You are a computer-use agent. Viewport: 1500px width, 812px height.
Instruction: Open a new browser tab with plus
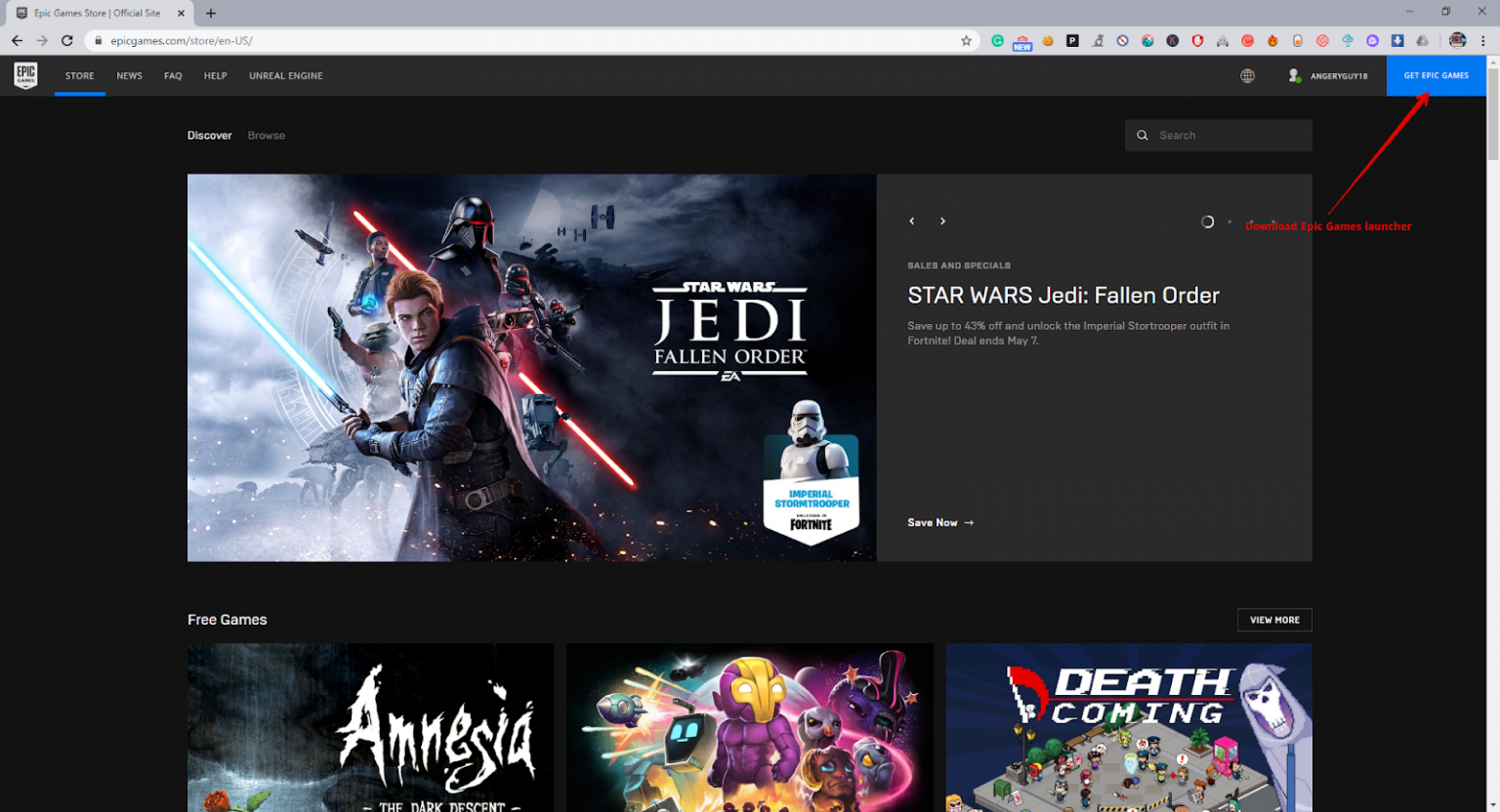[211, 13]
